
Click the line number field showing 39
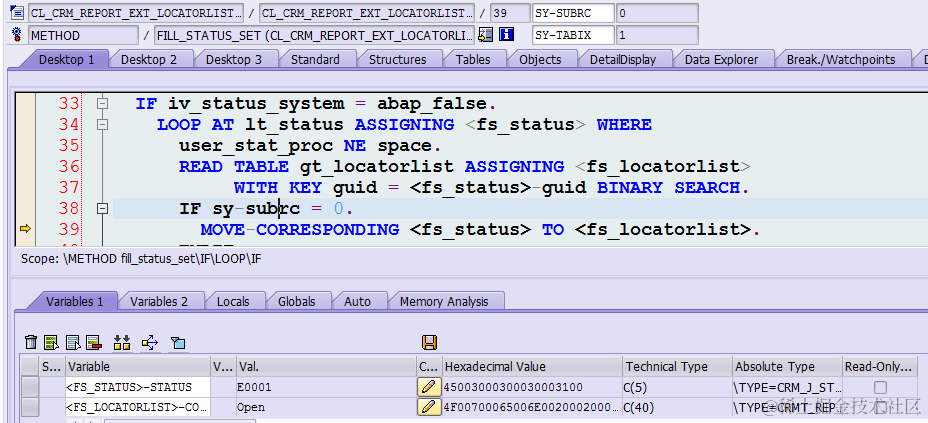click(510, 12)
